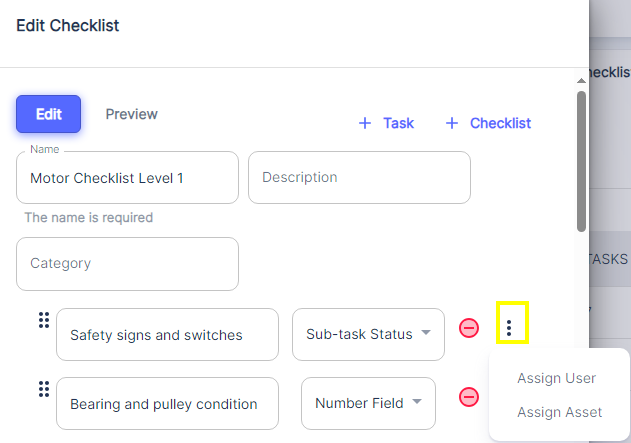Remove the Bearing and pulley condition task
The image size is (631, 443).
click(469, 397)
